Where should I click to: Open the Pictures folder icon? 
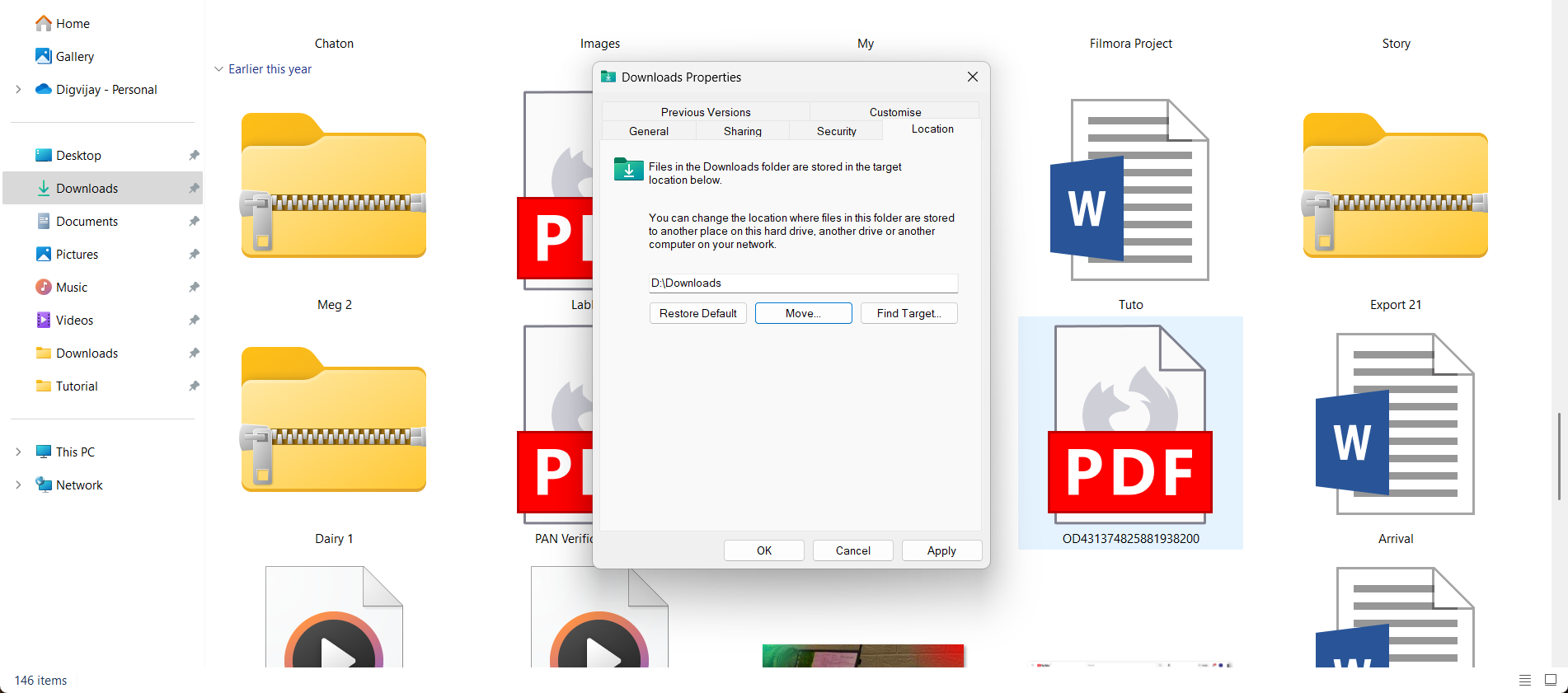click(44, 254)
